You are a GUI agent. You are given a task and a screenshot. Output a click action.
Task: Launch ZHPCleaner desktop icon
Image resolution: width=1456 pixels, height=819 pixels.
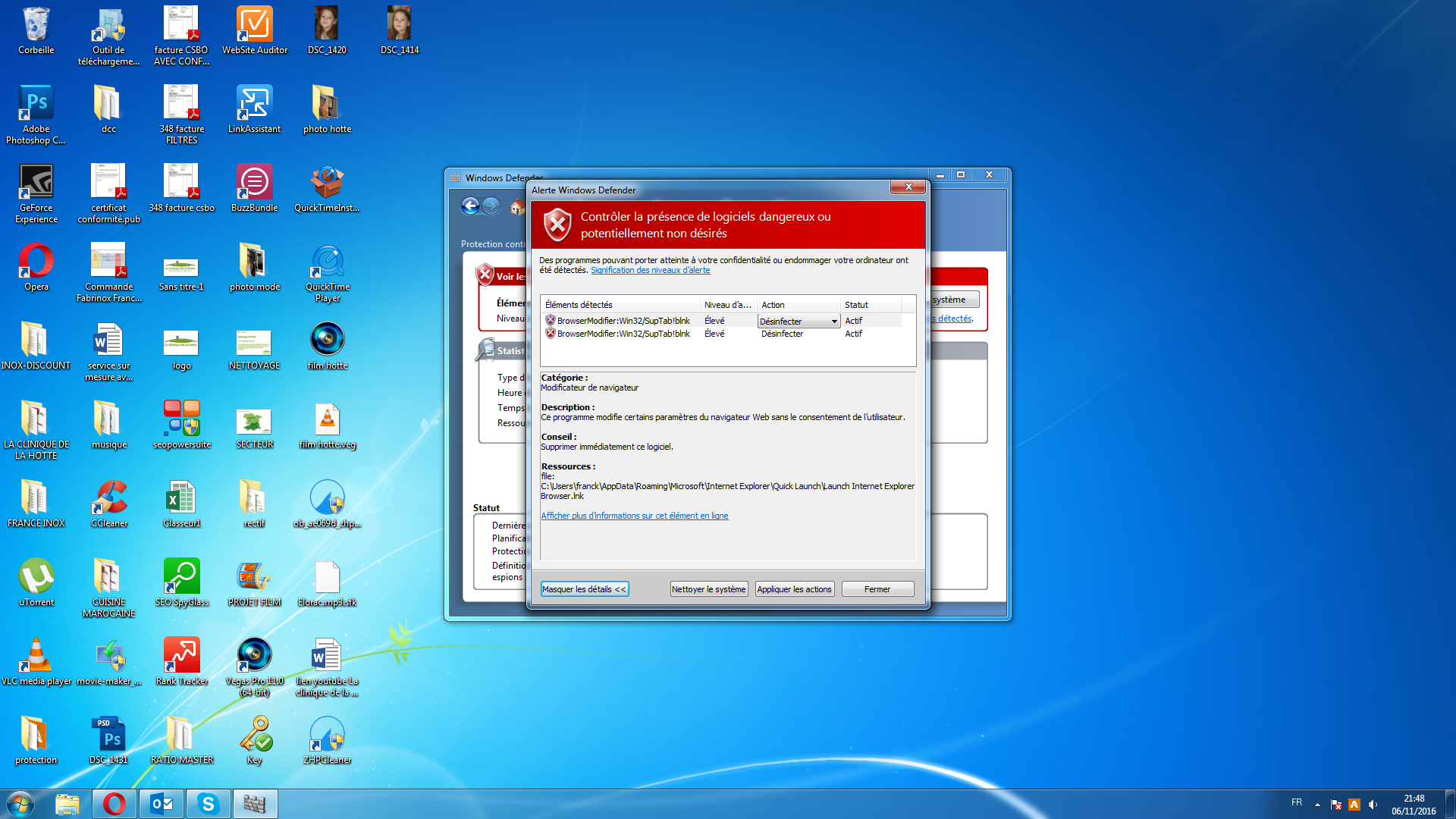[x=327, y=740]
